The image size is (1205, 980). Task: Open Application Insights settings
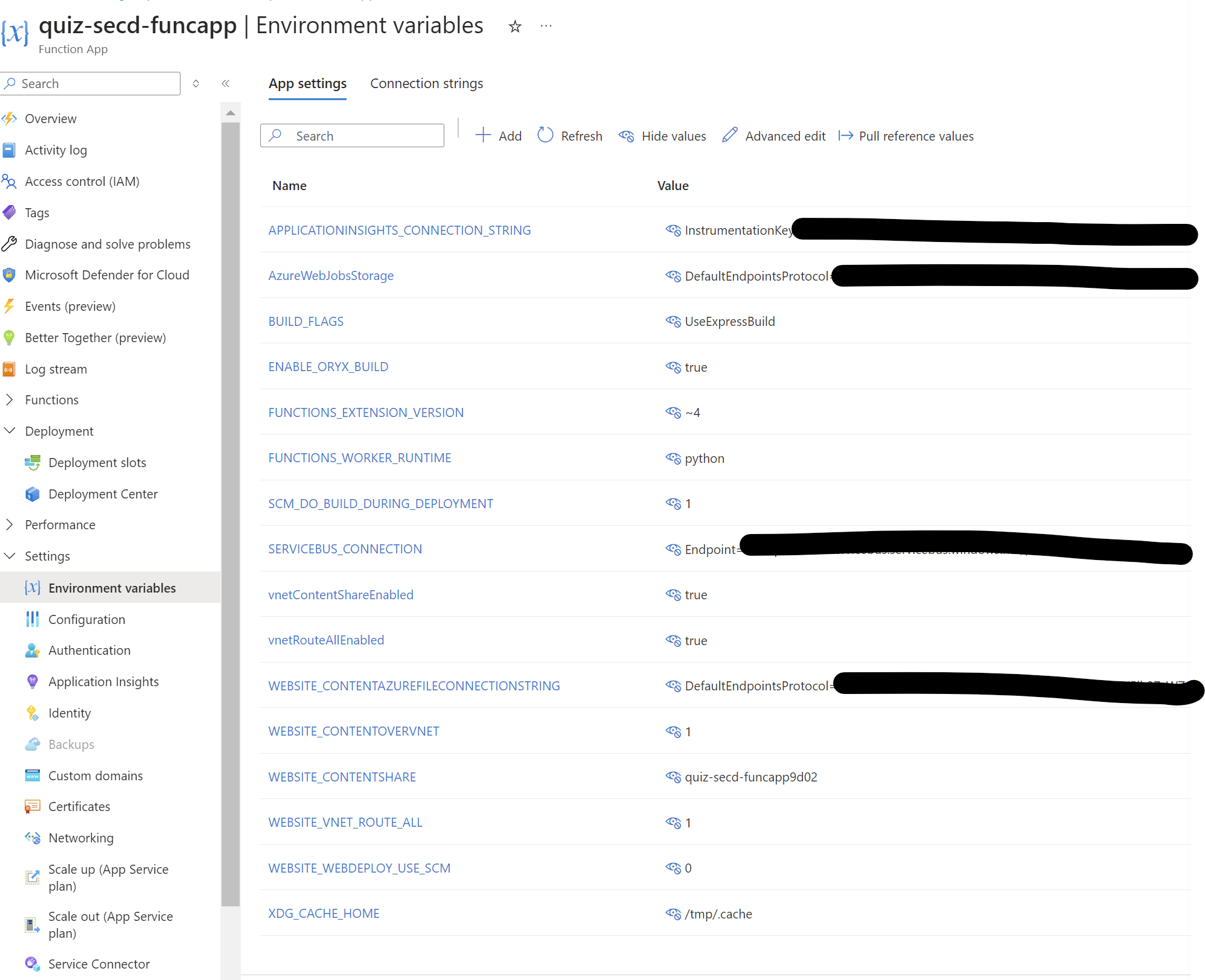click(x=103, y=681)
